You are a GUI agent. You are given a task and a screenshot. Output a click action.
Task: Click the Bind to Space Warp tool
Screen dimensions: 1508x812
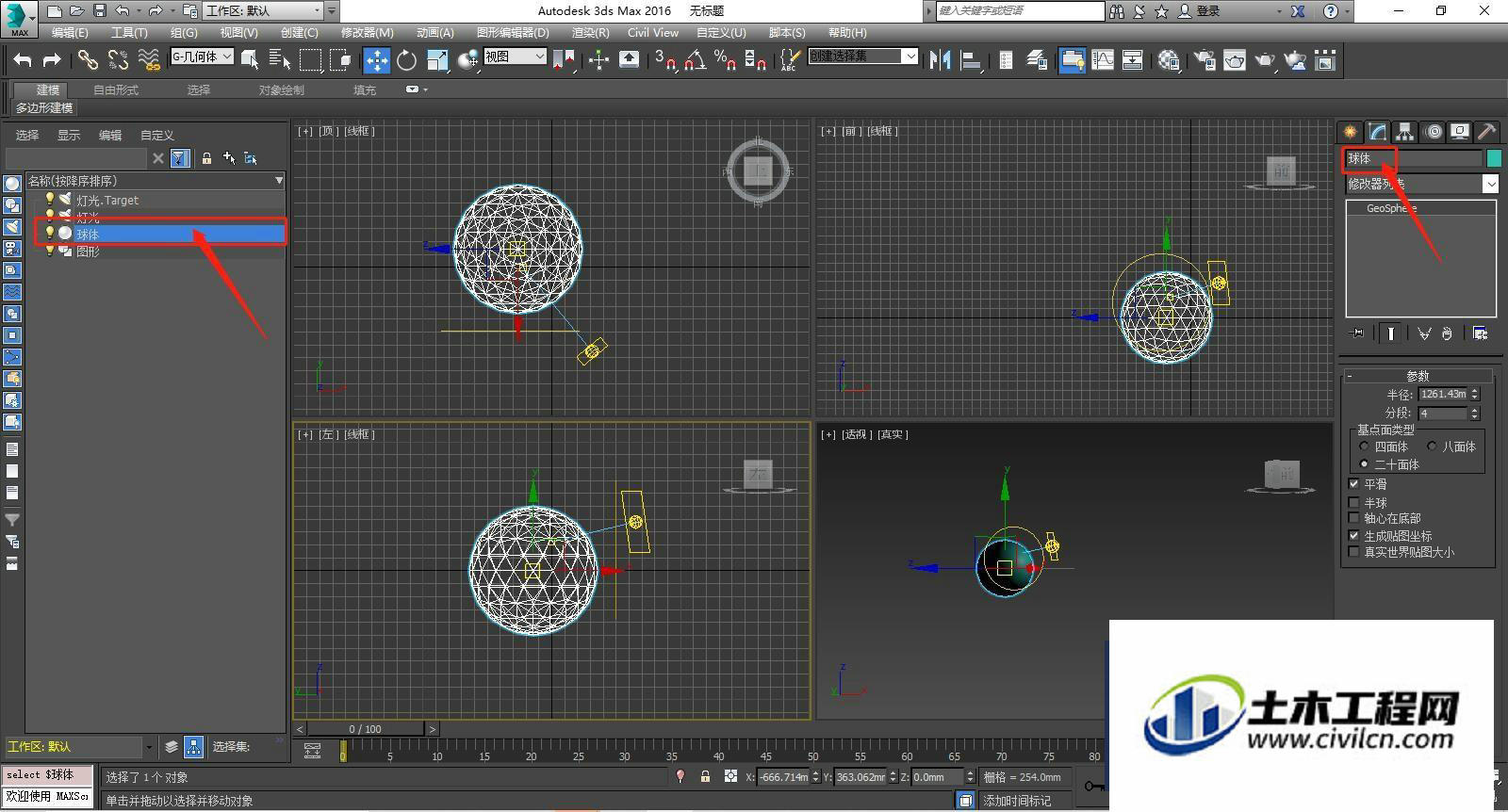pyautogui.click(x=149, y=60)
